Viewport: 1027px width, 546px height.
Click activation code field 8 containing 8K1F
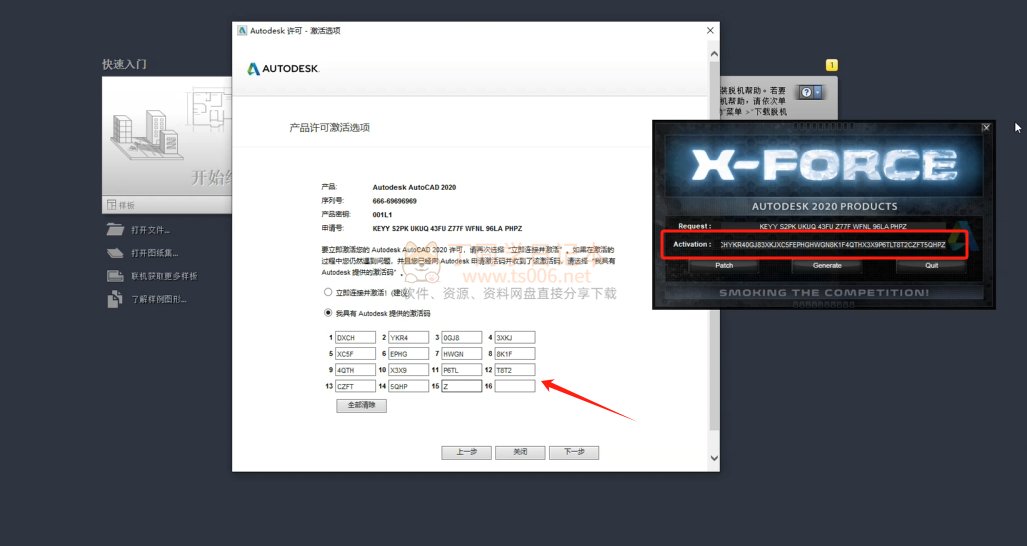pyautogui.click(x=515, y=354)
